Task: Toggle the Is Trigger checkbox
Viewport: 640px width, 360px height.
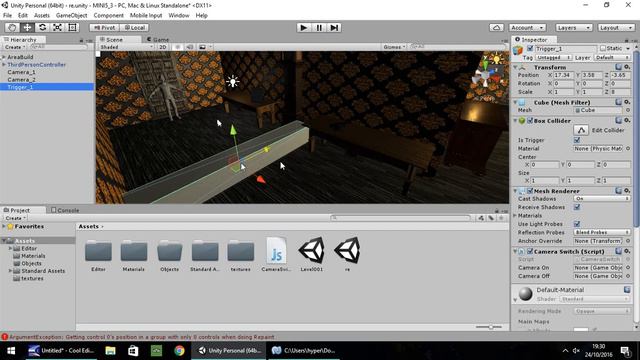Action: [x=577, y=140]
